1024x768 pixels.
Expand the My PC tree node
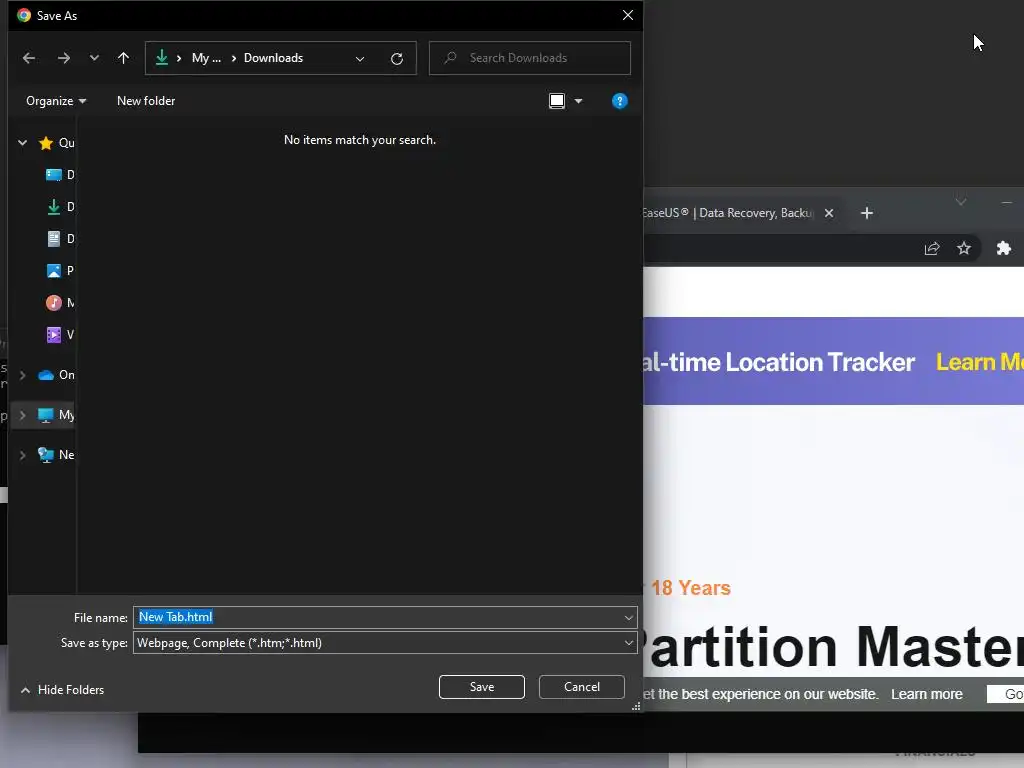click(23, 415)
